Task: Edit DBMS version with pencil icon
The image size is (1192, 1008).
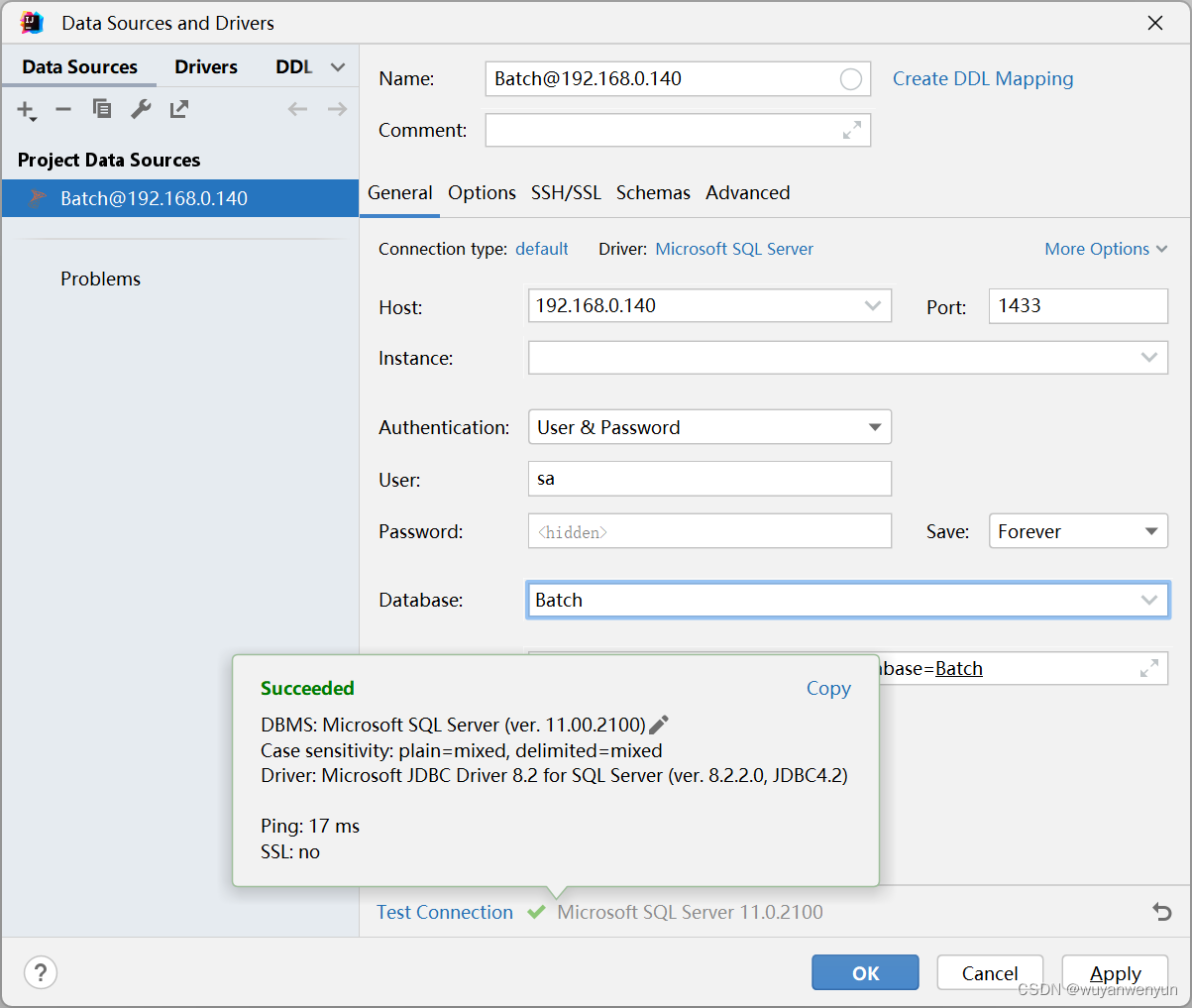Action: (659, 725)
